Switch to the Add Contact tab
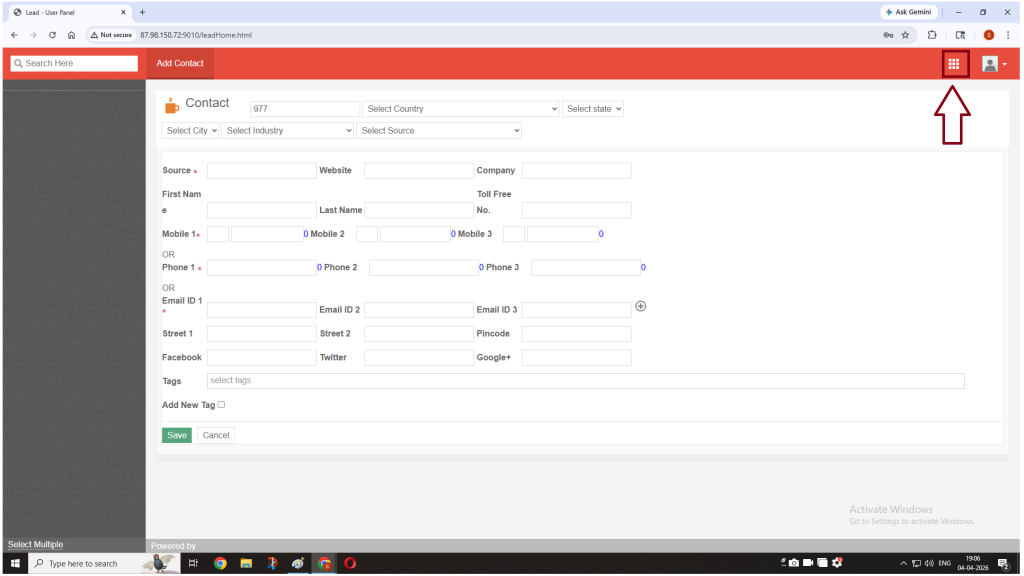Screen dimensions: 1024x576 pos(180,64)
